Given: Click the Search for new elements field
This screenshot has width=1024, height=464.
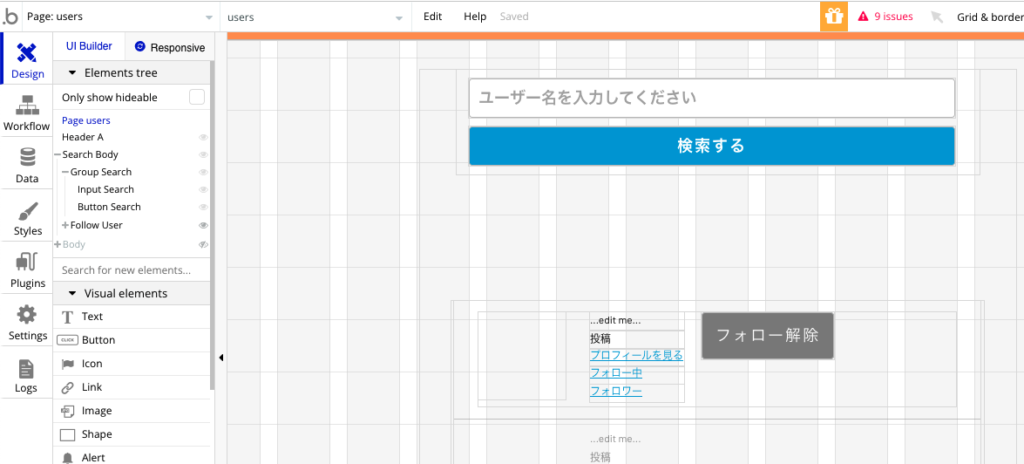Looking at the screenshot, I should click(131, 270).
